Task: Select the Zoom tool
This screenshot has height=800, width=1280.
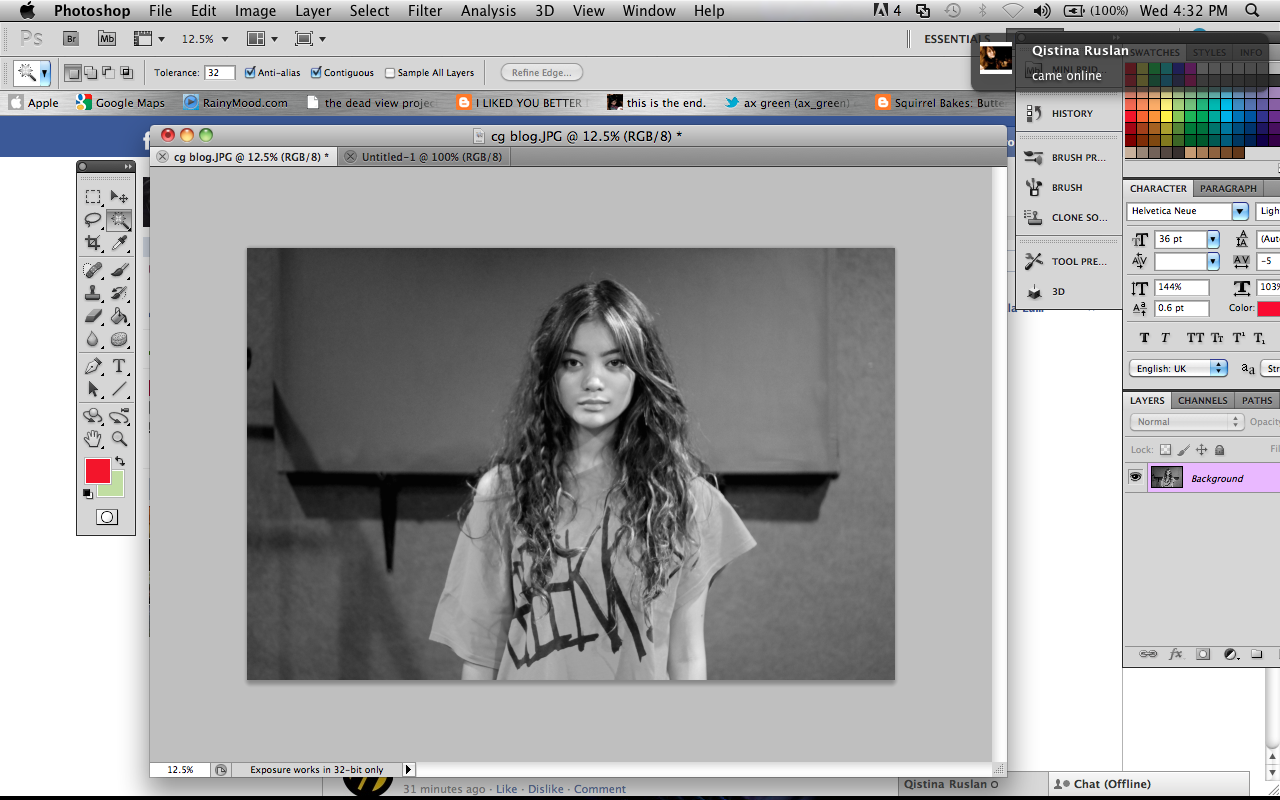Action: tap(119, 439)
